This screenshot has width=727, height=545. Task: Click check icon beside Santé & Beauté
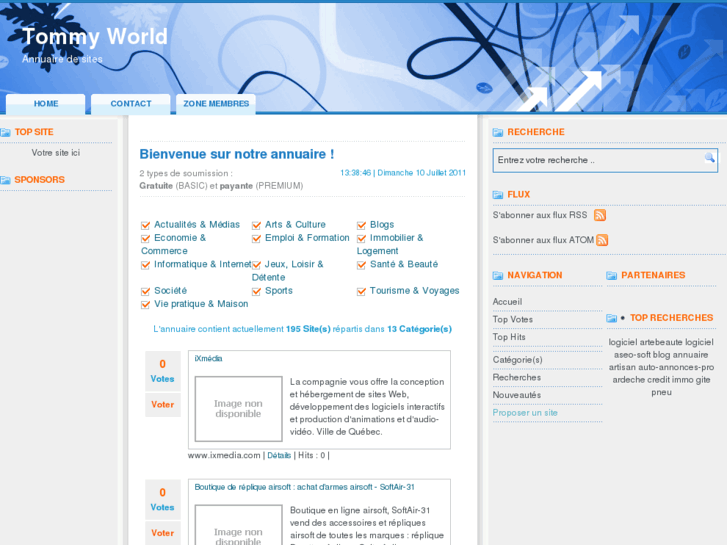(x=361, y=265)
